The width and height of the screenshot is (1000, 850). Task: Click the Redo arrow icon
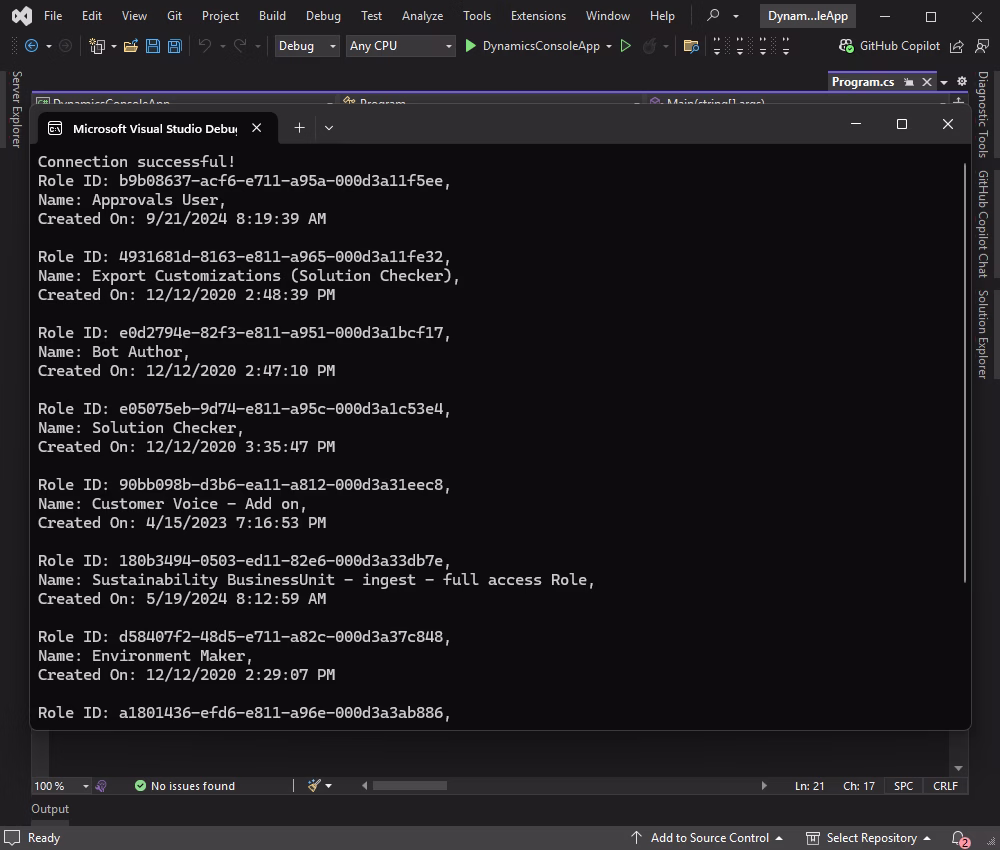click(240, 46)
